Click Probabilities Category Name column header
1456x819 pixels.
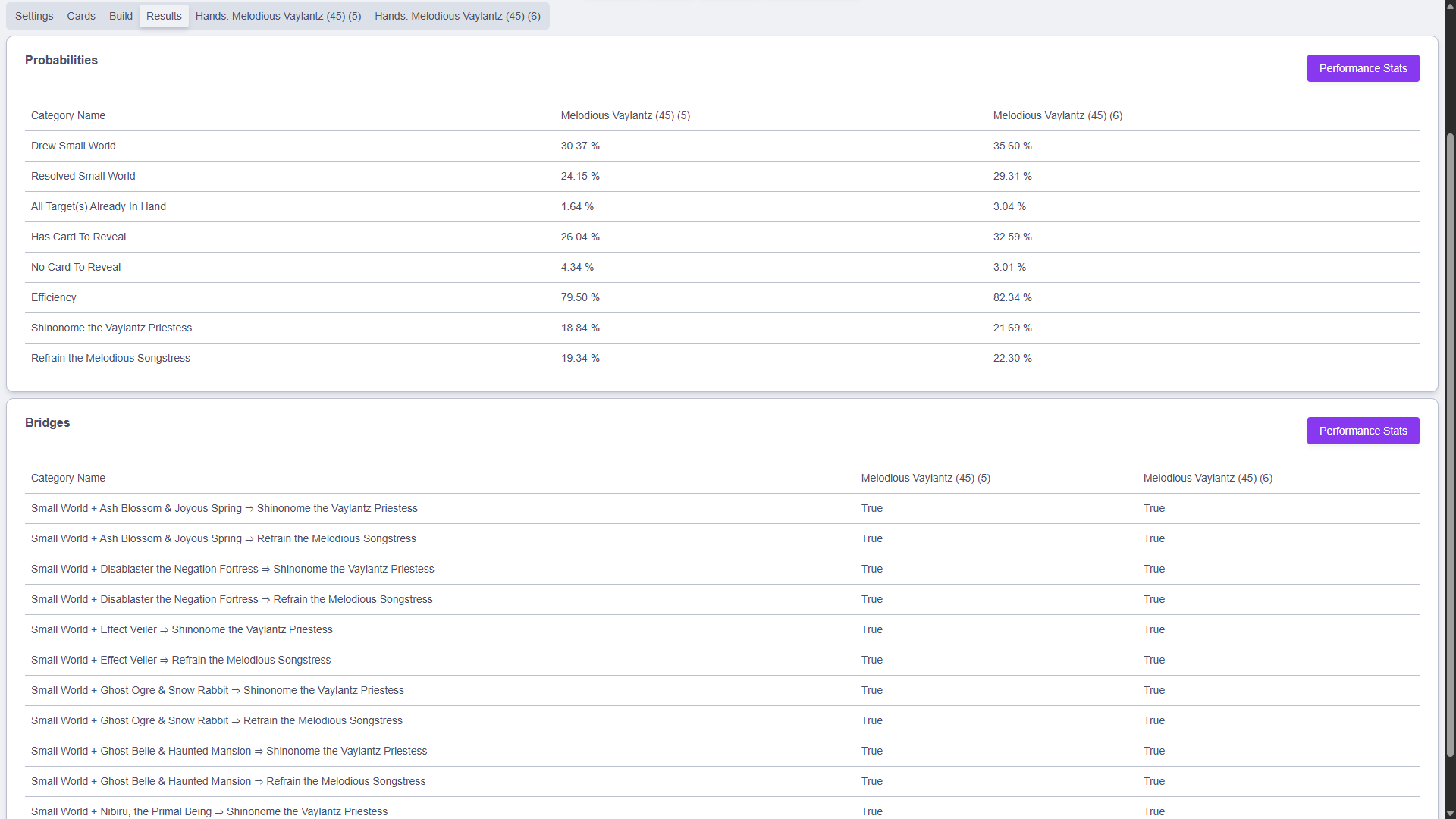point(68,115)
